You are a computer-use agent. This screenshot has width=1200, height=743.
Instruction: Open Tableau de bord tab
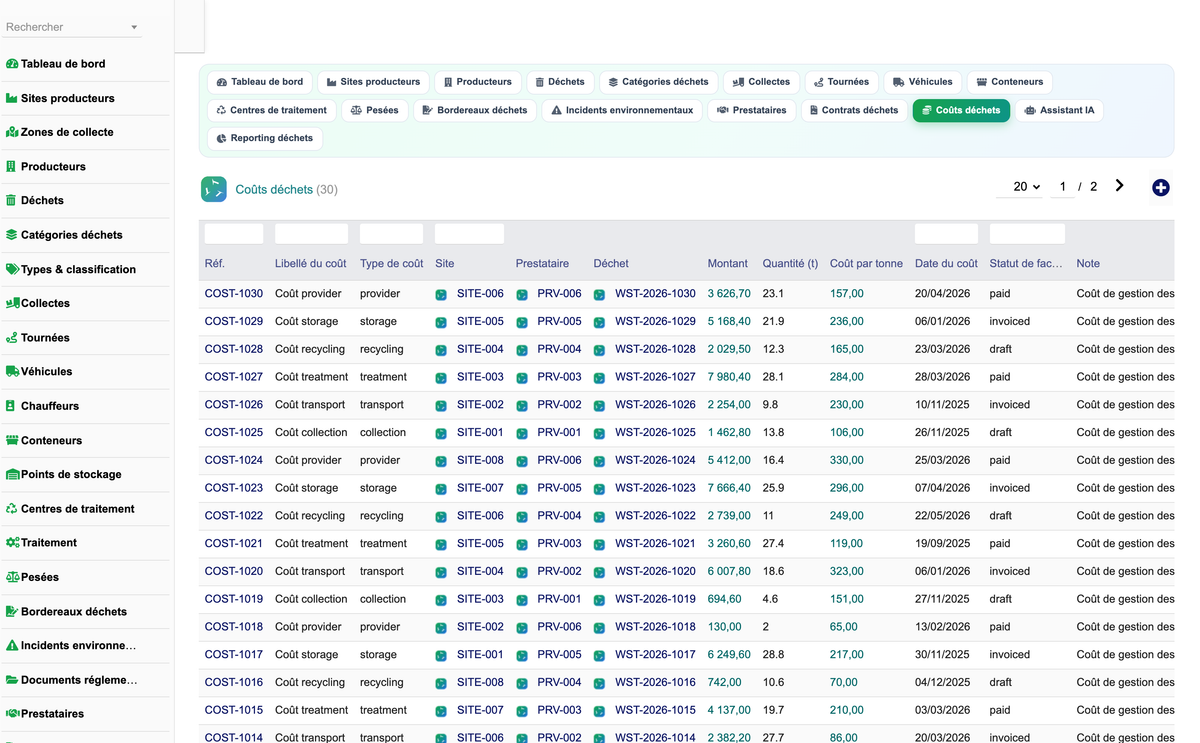click(x=259, y=82)
